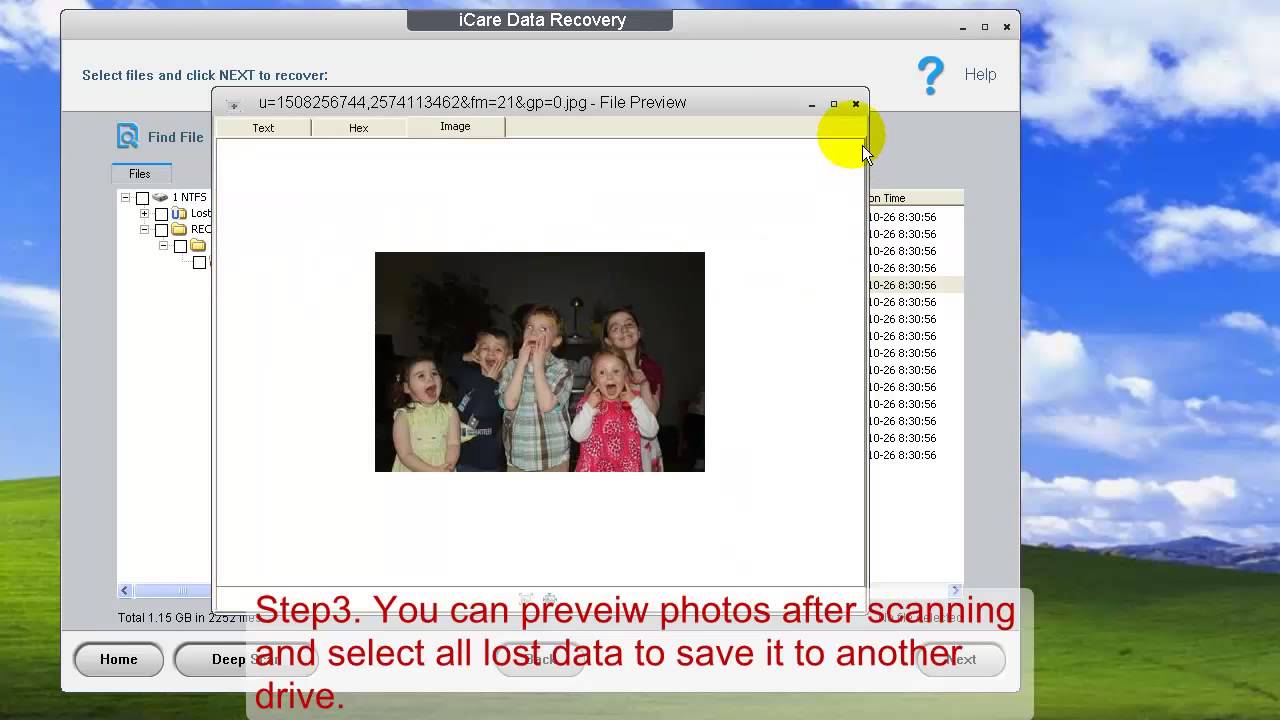The height and width of the screenshot is (720, 1280).
Task: Click the previewed children photo
Action: click(x=540, y=362)
